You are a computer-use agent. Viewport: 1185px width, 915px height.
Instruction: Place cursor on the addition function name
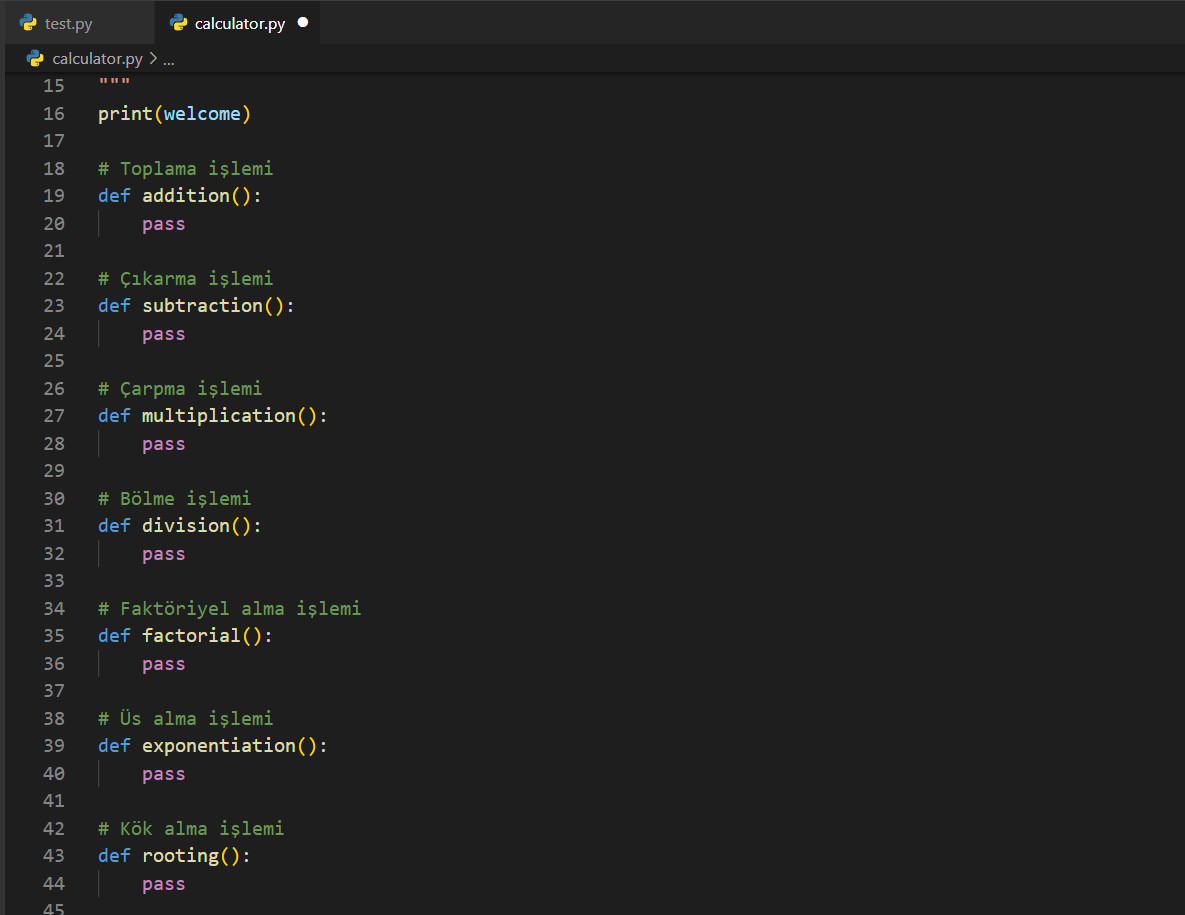(x=186, y=196)
